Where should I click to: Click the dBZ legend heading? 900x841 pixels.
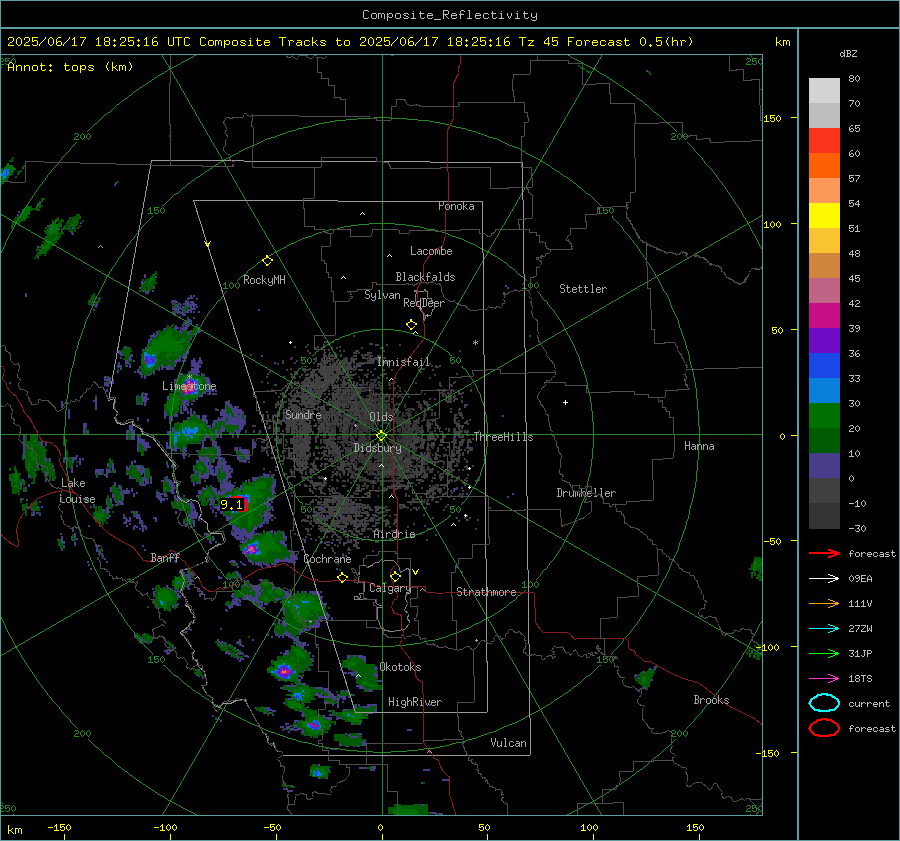point(848,54)
